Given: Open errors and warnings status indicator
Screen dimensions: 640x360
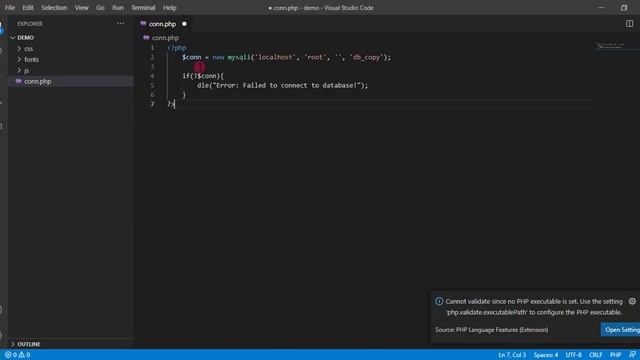Looking at the screenshot, I should coord(18,355).
